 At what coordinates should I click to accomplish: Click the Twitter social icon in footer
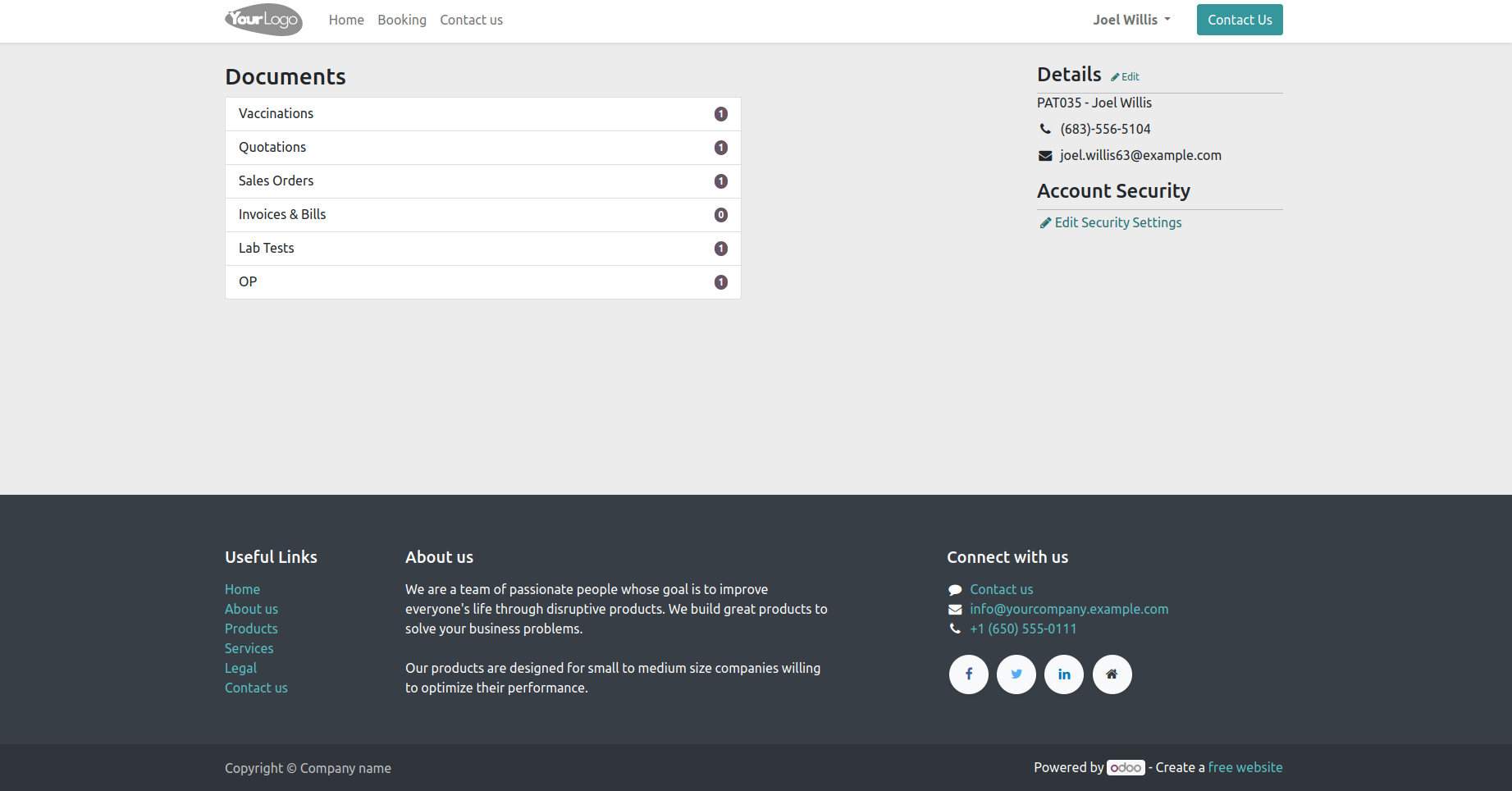(1016, 674)
